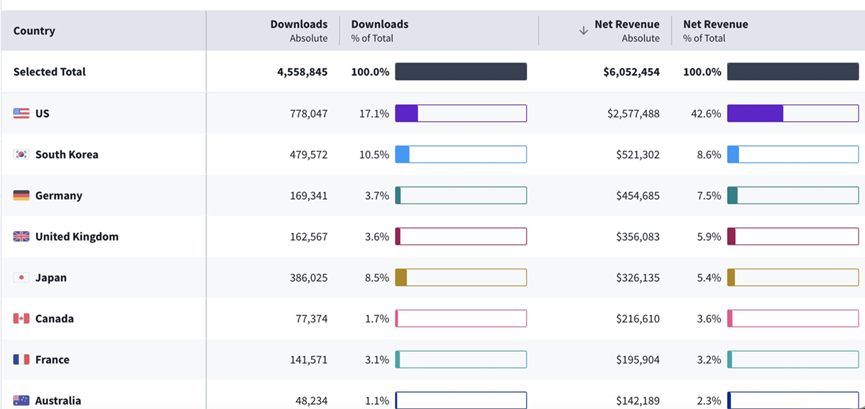865x409 pixels.
Task: Click Japan downloads value 386,025
Action: 308,278
